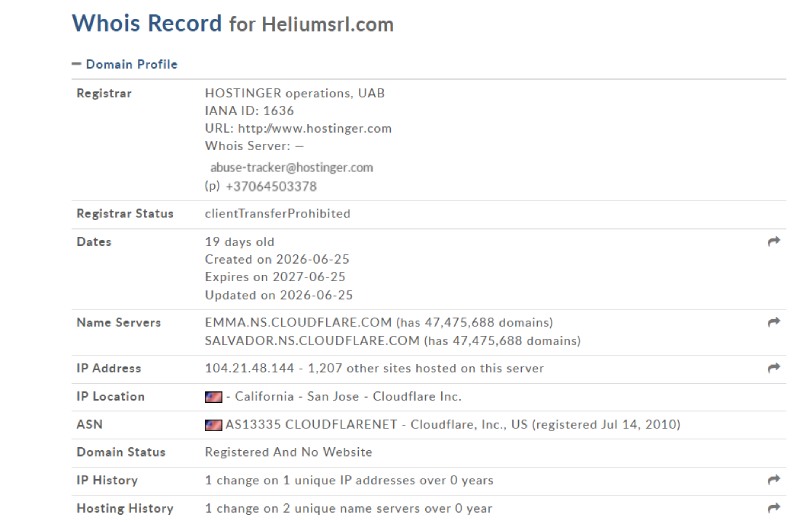Viewport: 800px width, 524px height.
Task: Open share arrow in IP Address row
Action: (774, 368)
